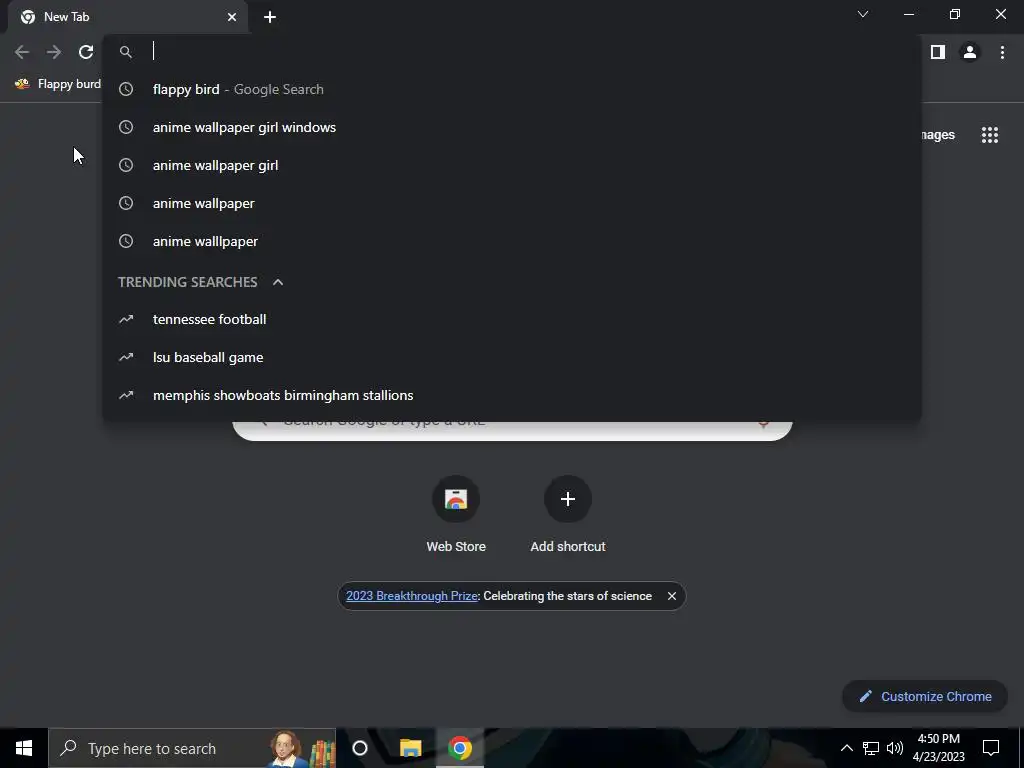Click the Customize Chrome button
The image size is (1024, 768).
coord(924,697)
